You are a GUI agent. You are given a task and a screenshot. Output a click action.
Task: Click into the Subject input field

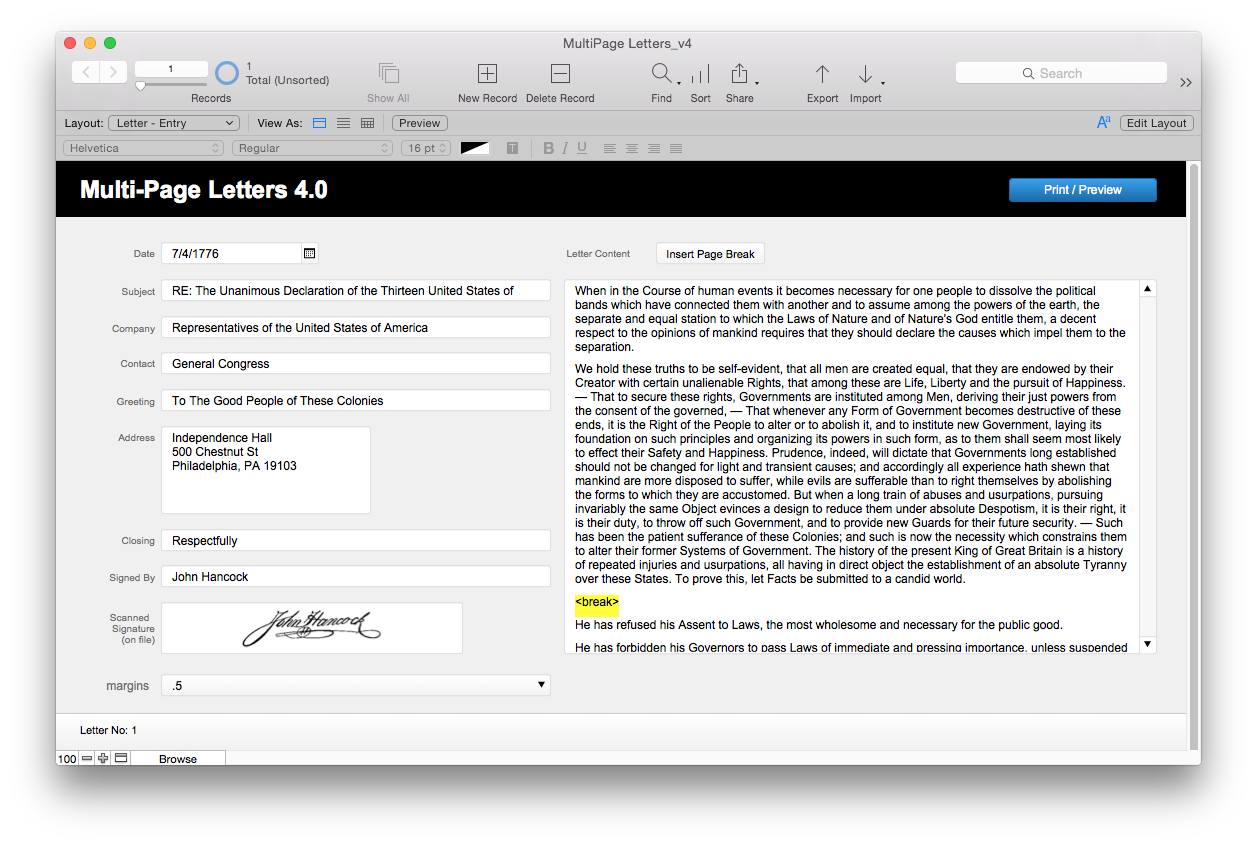point(355,291)
